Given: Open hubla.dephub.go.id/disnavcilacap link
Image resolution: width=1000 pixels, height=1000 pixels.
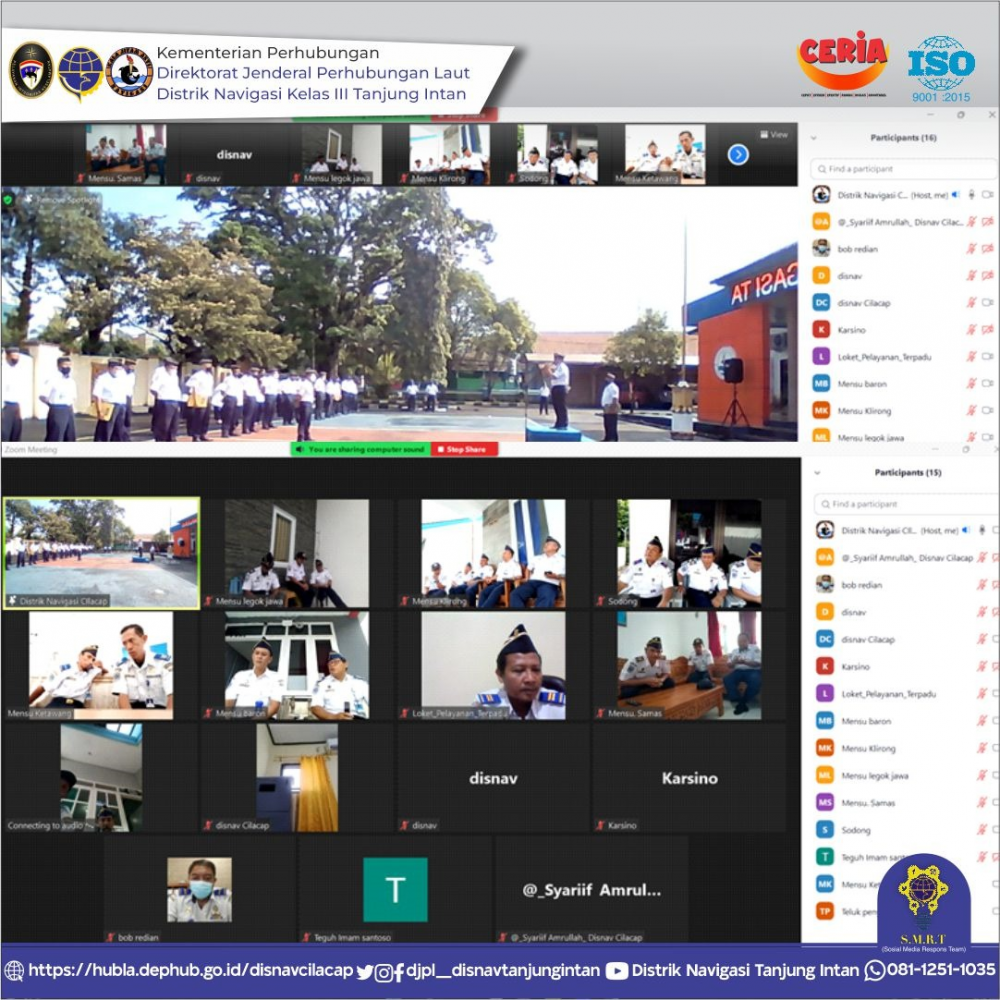Looking at the screenshot, I should click(x=190, y=971).
